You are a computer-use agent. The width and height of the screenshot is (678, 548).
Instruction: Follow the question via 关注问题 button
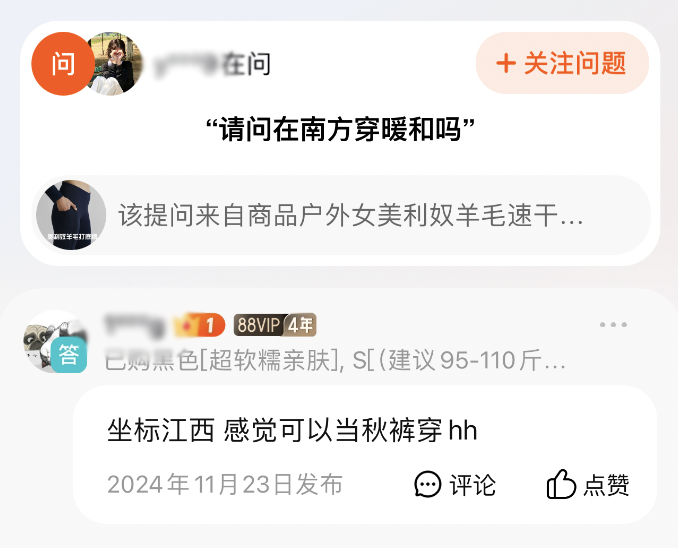562,63
